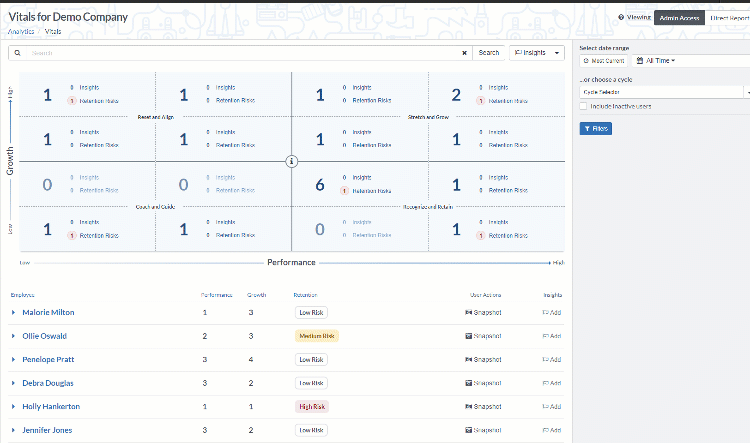Screen dimensions: 750x443
Task: Click the search magnifier icon
Action: pyautogui.click(x=17, y=53)
